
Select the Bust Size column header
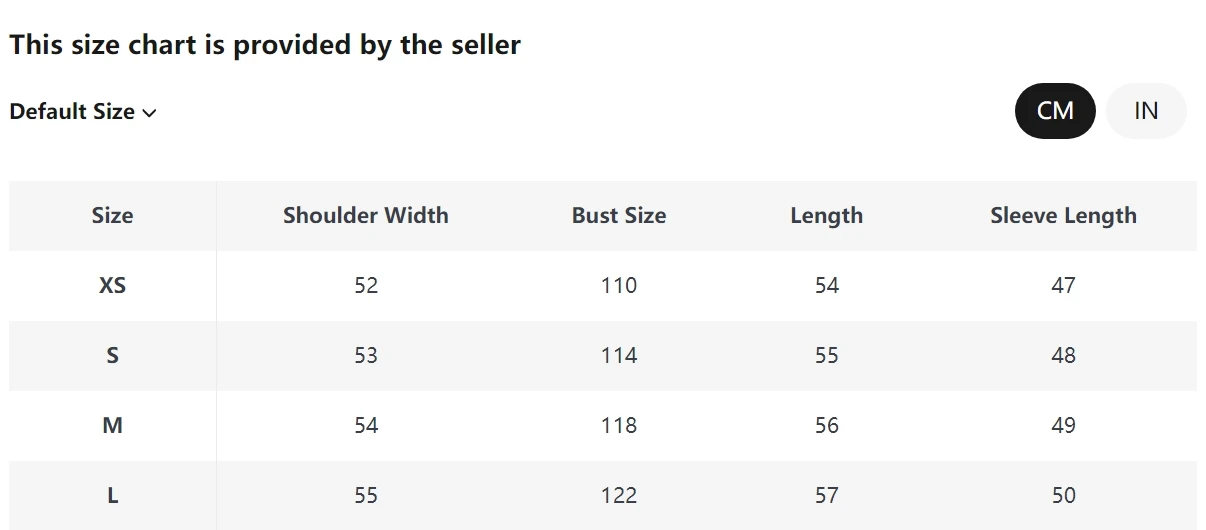coord(619,216)
